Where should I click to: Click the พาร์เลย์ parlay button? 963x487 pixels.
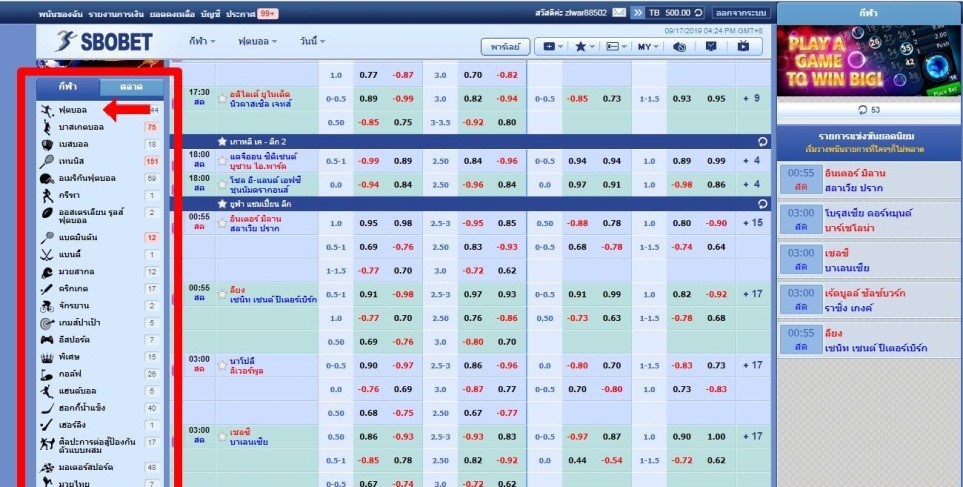coord(505,47)
